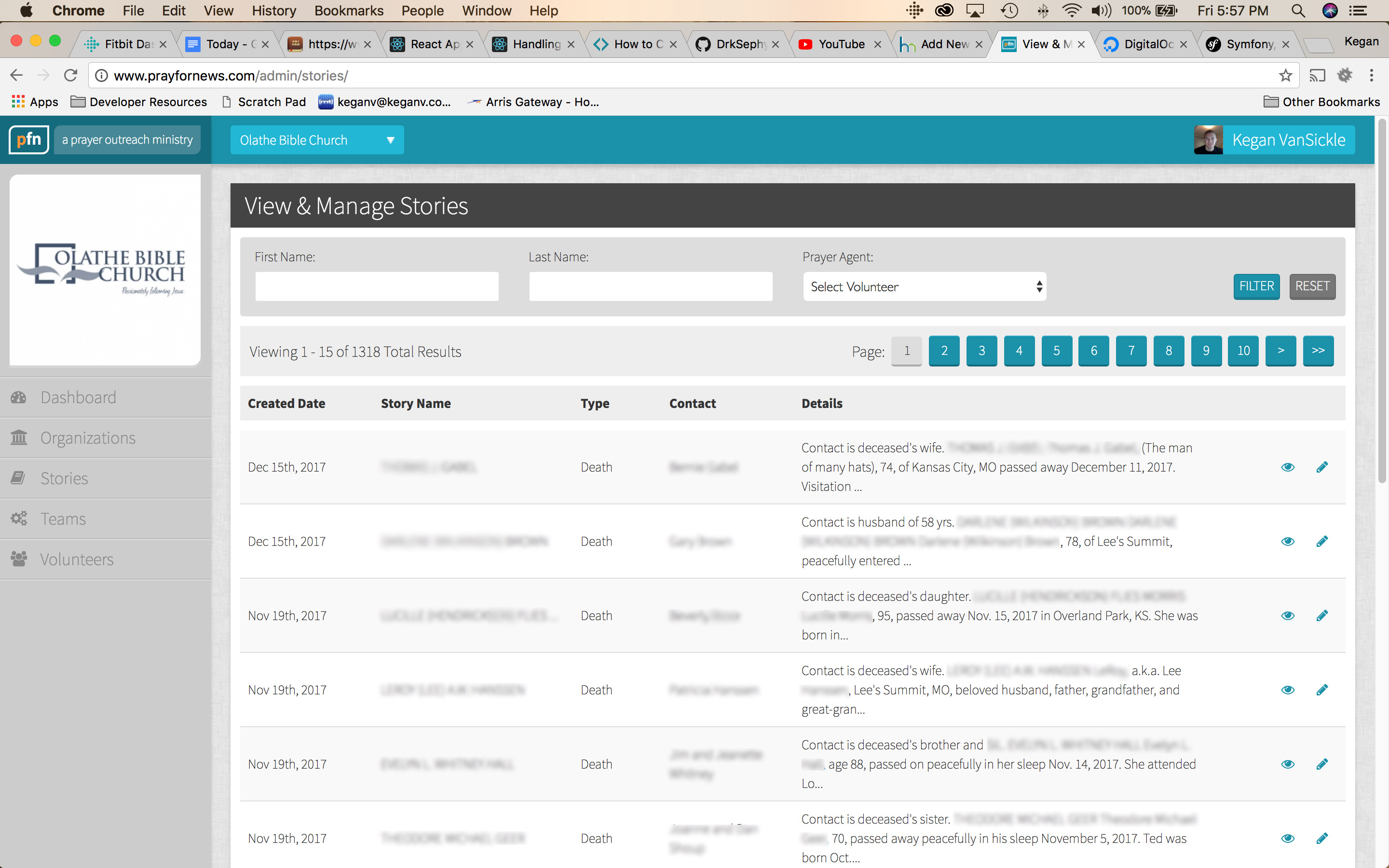1389x868 pixels.
Task: Switch to the DigitalOcean tab
Action: (1145, 44)
